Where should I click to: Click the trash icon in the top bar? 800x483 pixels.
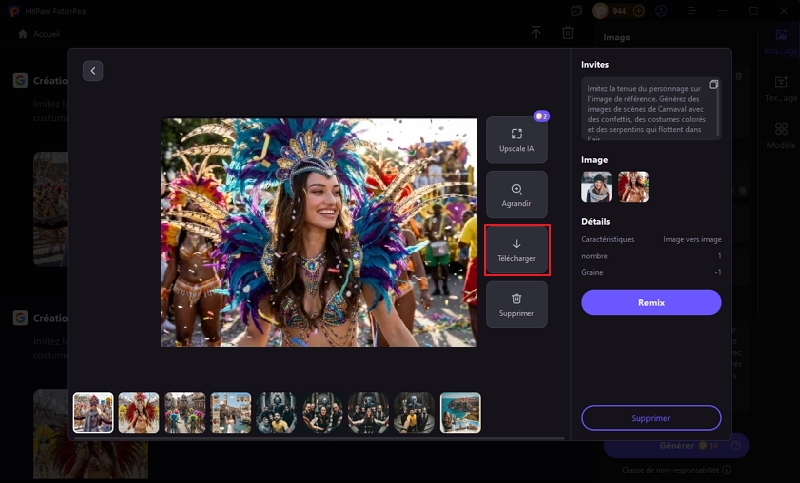567,33
